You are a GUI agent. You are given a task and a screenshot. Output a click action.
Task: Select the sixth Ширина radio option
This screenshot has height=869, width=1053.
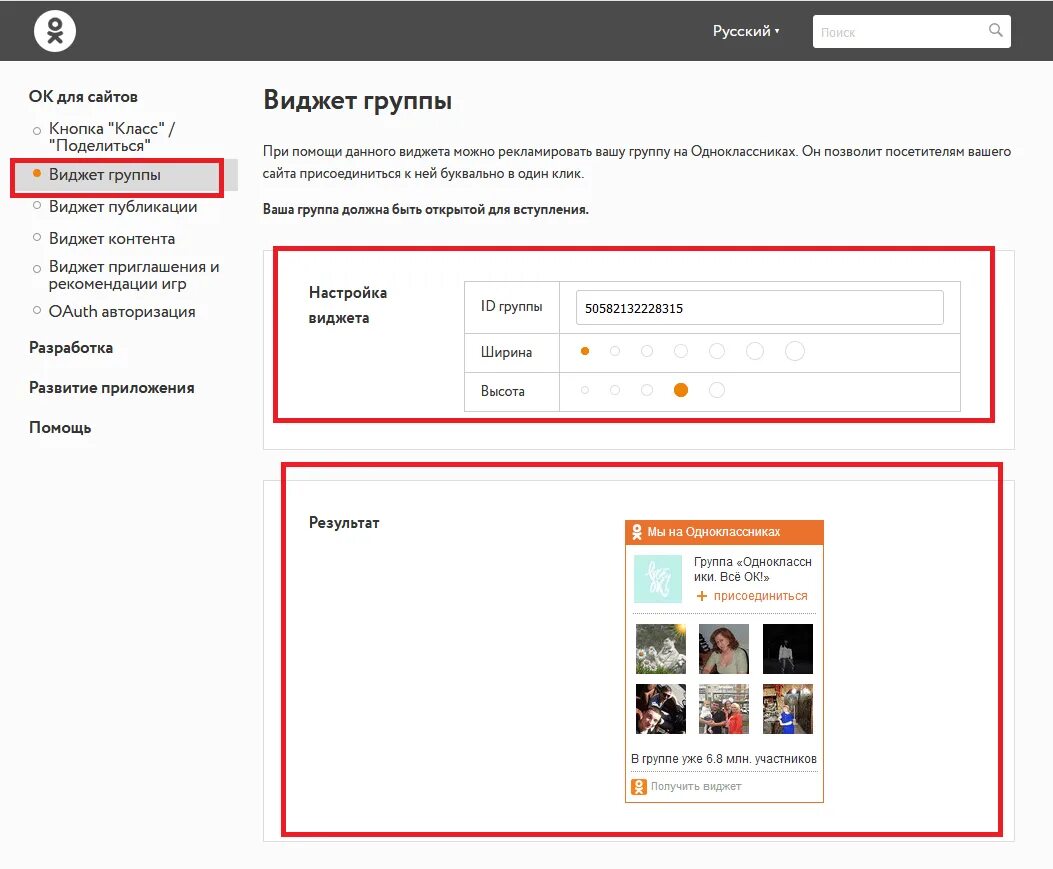point(755,351)
